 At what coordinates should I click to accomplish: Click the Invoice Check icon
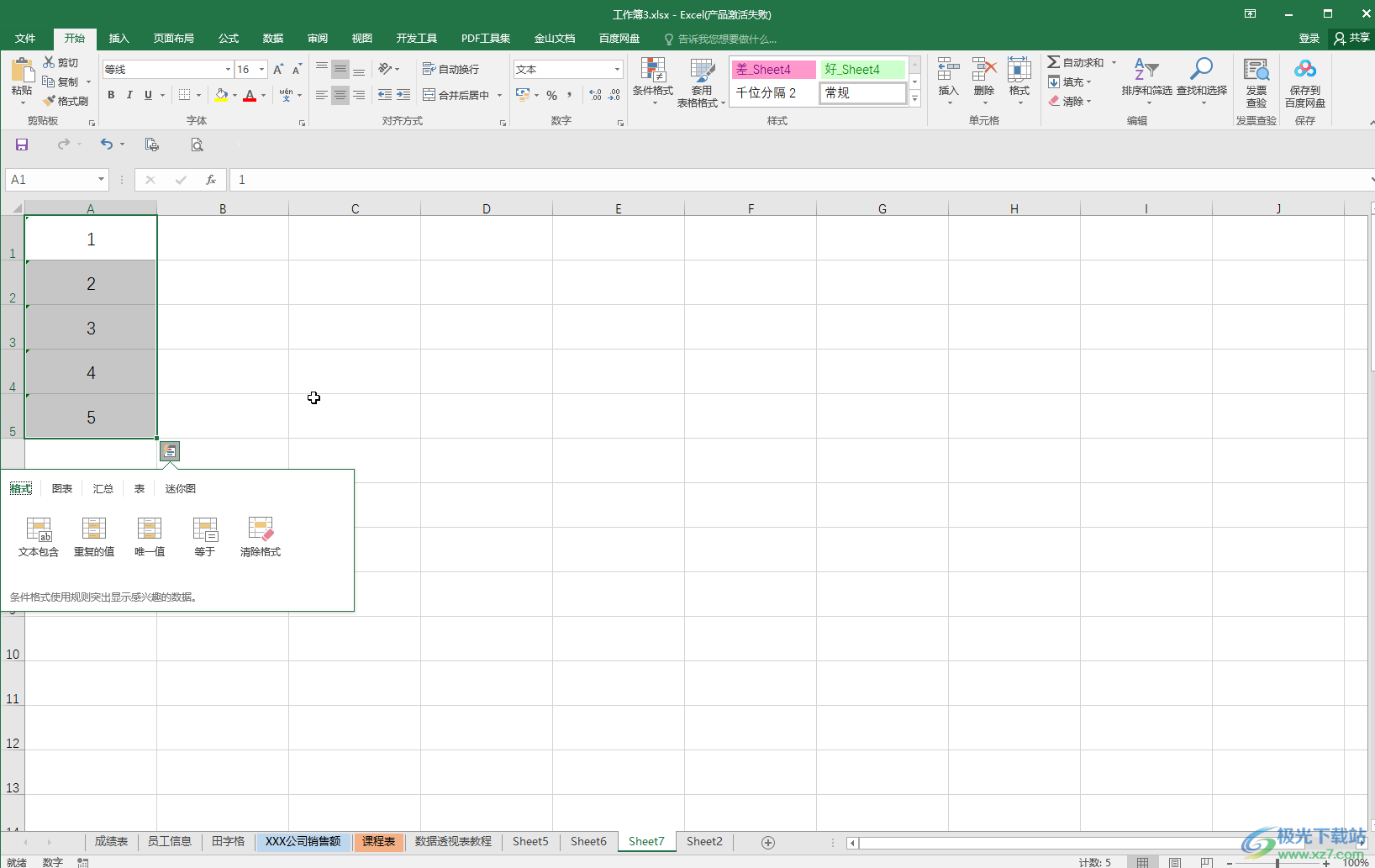(1256, 71)
